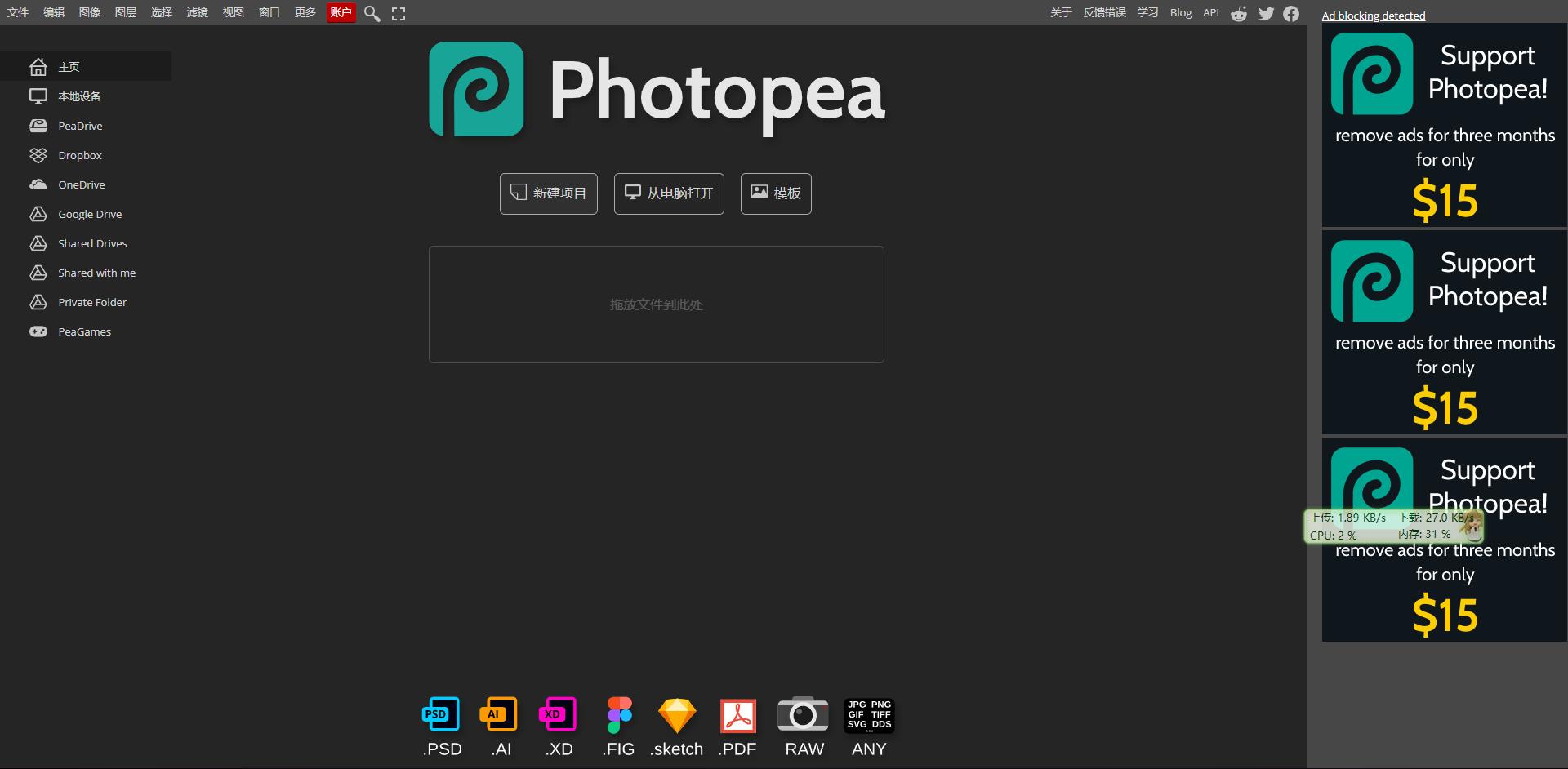Select the 本地设备 monitor icon
Screen dimensions: 1568x769
pyautogui.click(x=38, y=96)
